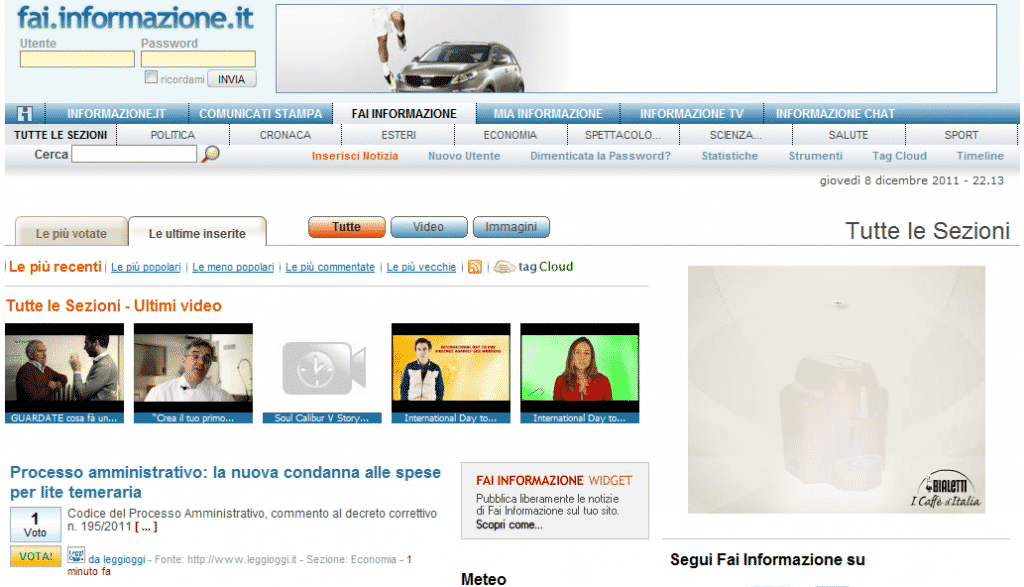Click the yellow VOTA! button

(x=35, y=556)
